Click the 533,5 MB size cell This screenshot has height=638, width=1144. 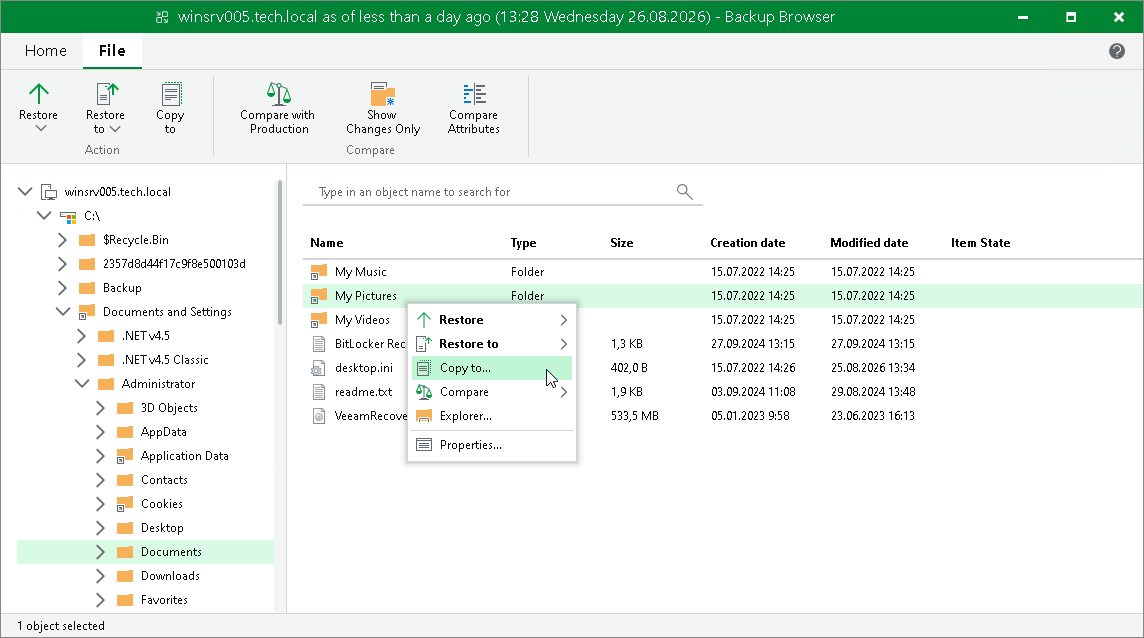click(635, 416)
